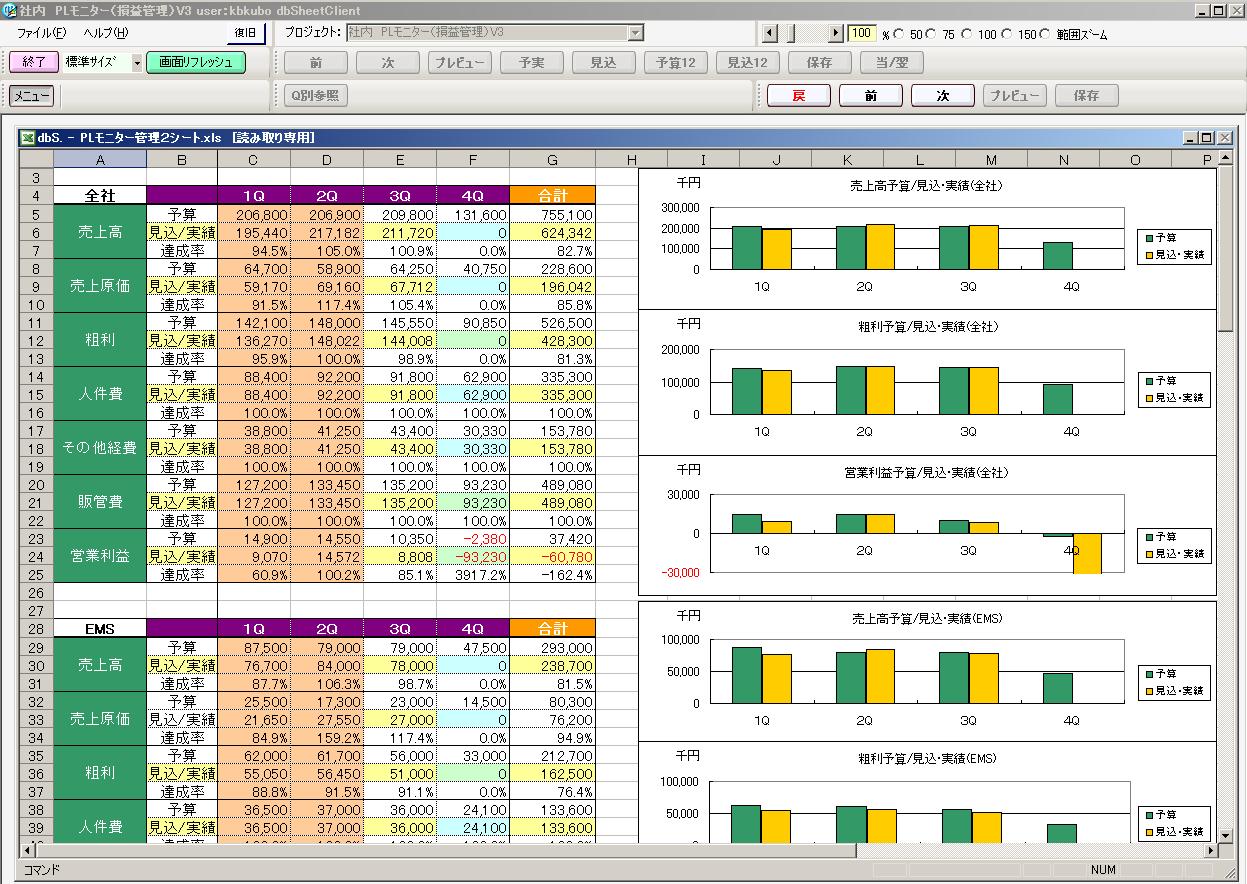
Task: Click the 営業利益 row label
Action: coord(100,556)
